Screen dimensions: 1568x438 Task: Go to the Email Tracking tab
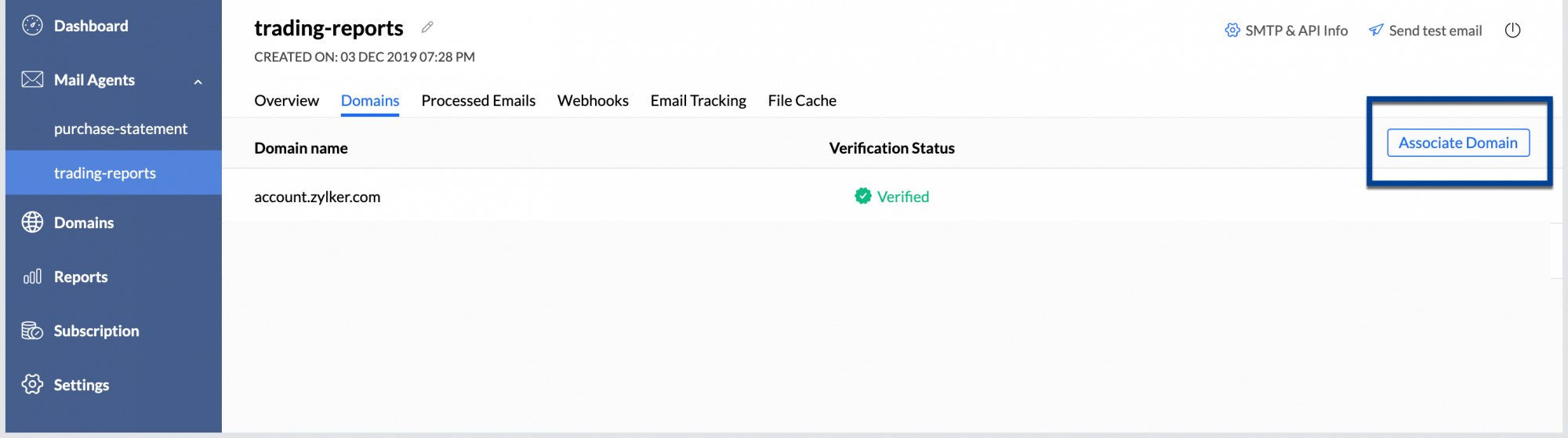698,101
